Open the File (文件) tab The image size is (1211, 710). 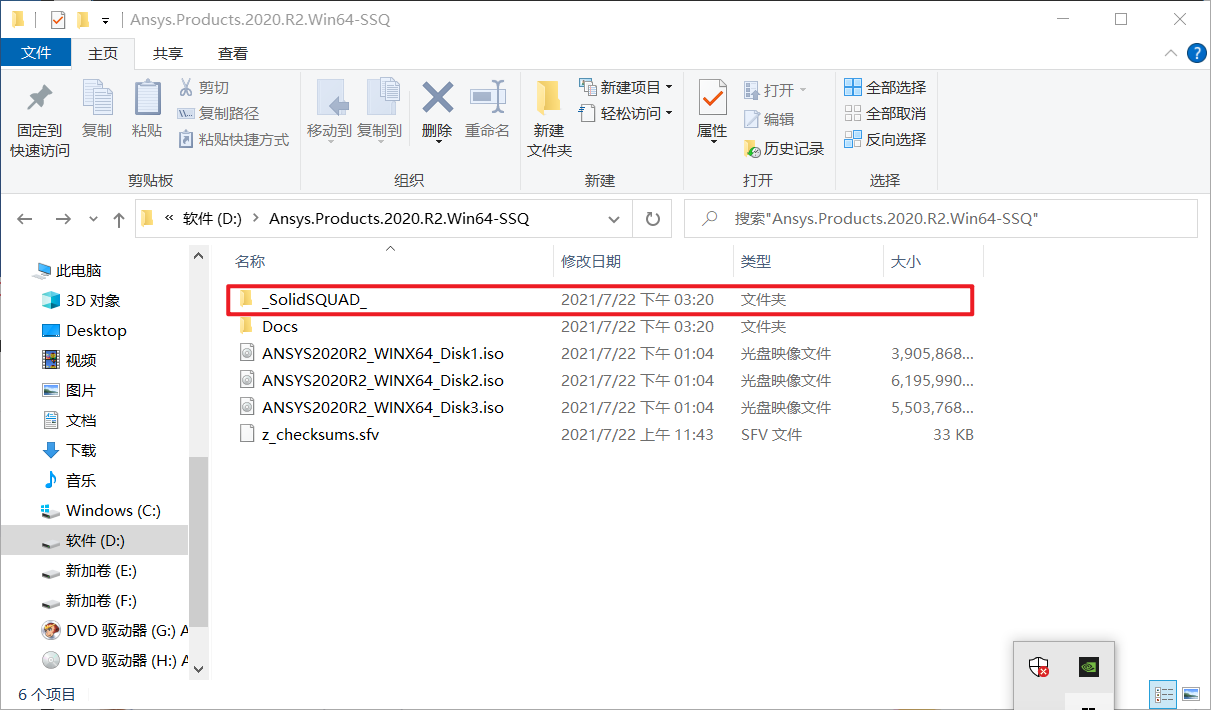36,53
